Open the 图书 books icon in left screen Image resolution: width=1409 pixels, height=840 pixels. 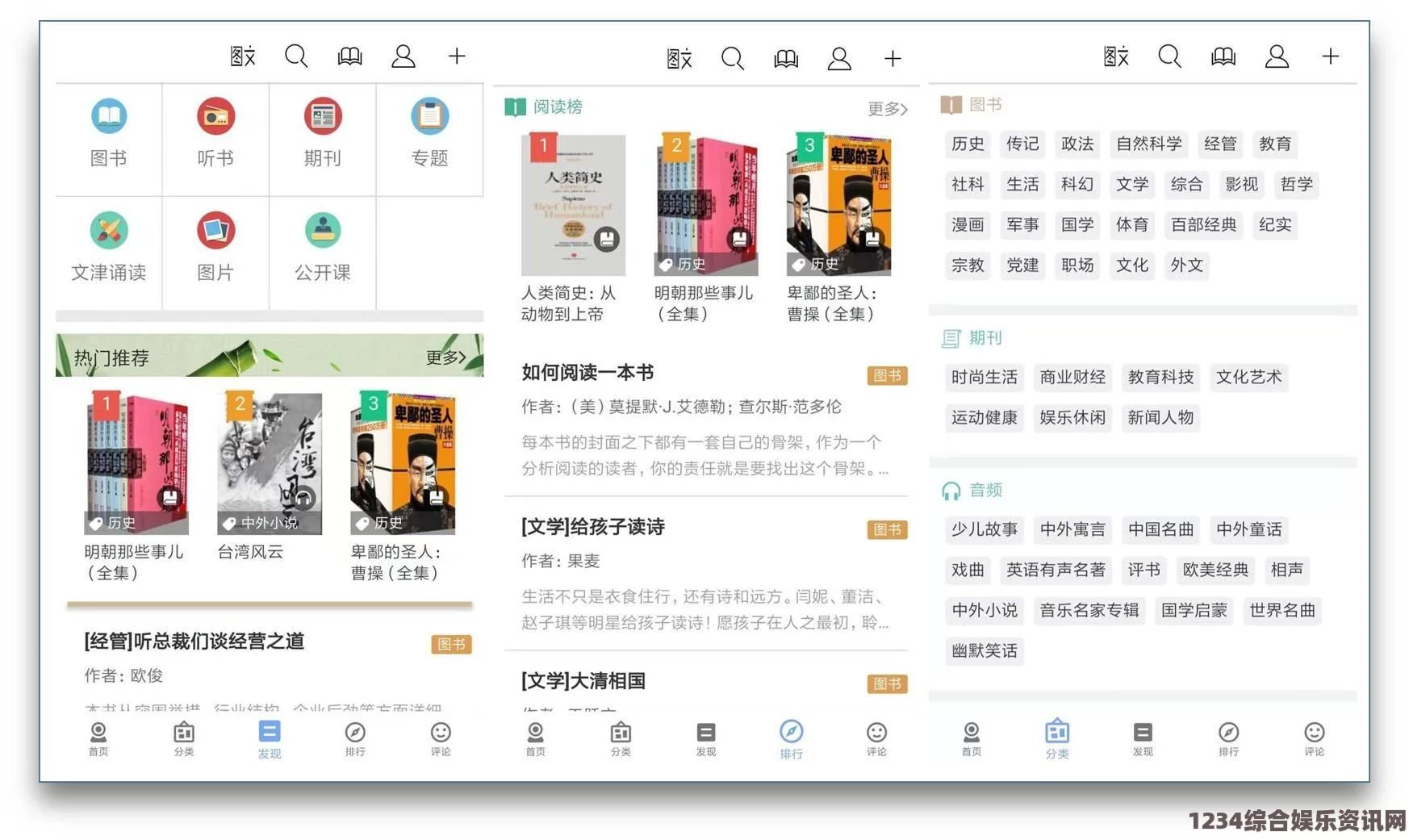pos(109,117)
